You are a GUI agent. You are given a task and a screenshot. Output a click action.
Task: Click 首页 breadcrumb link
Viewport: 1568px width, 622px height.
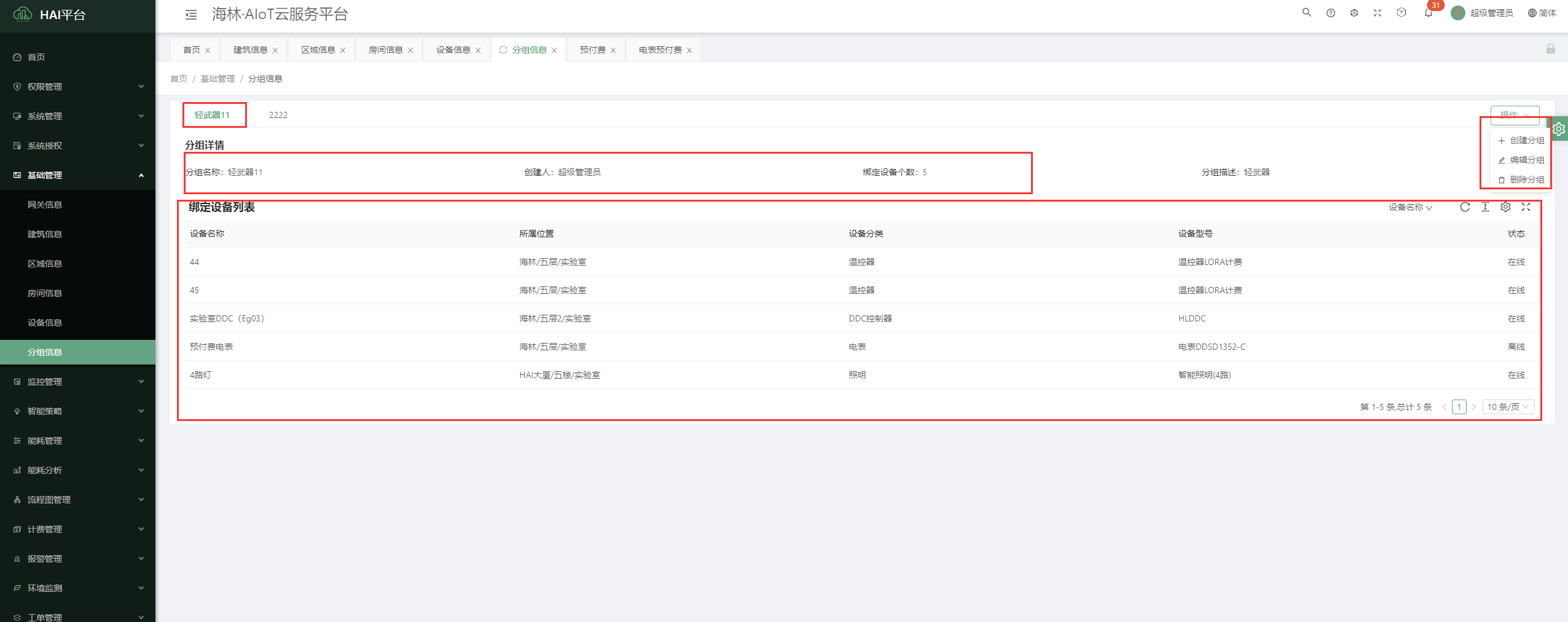179,79
